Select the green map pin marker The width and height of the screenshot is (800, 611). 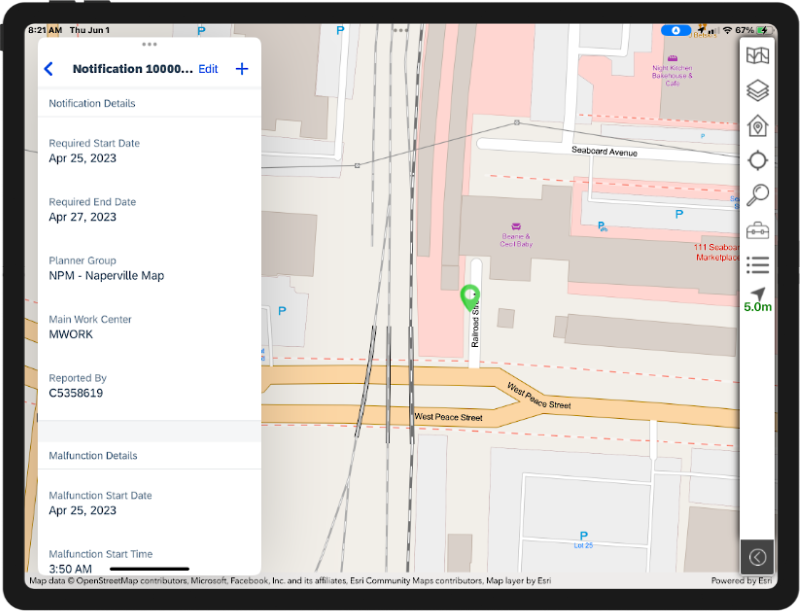468,297
